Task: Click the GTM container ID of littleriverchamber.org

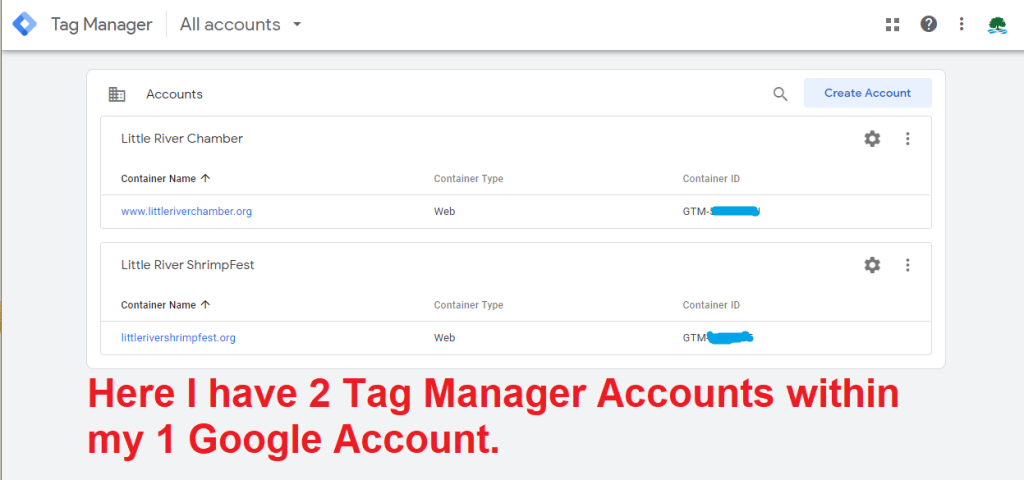Action: pyautogui.click(x=722, y=211)
